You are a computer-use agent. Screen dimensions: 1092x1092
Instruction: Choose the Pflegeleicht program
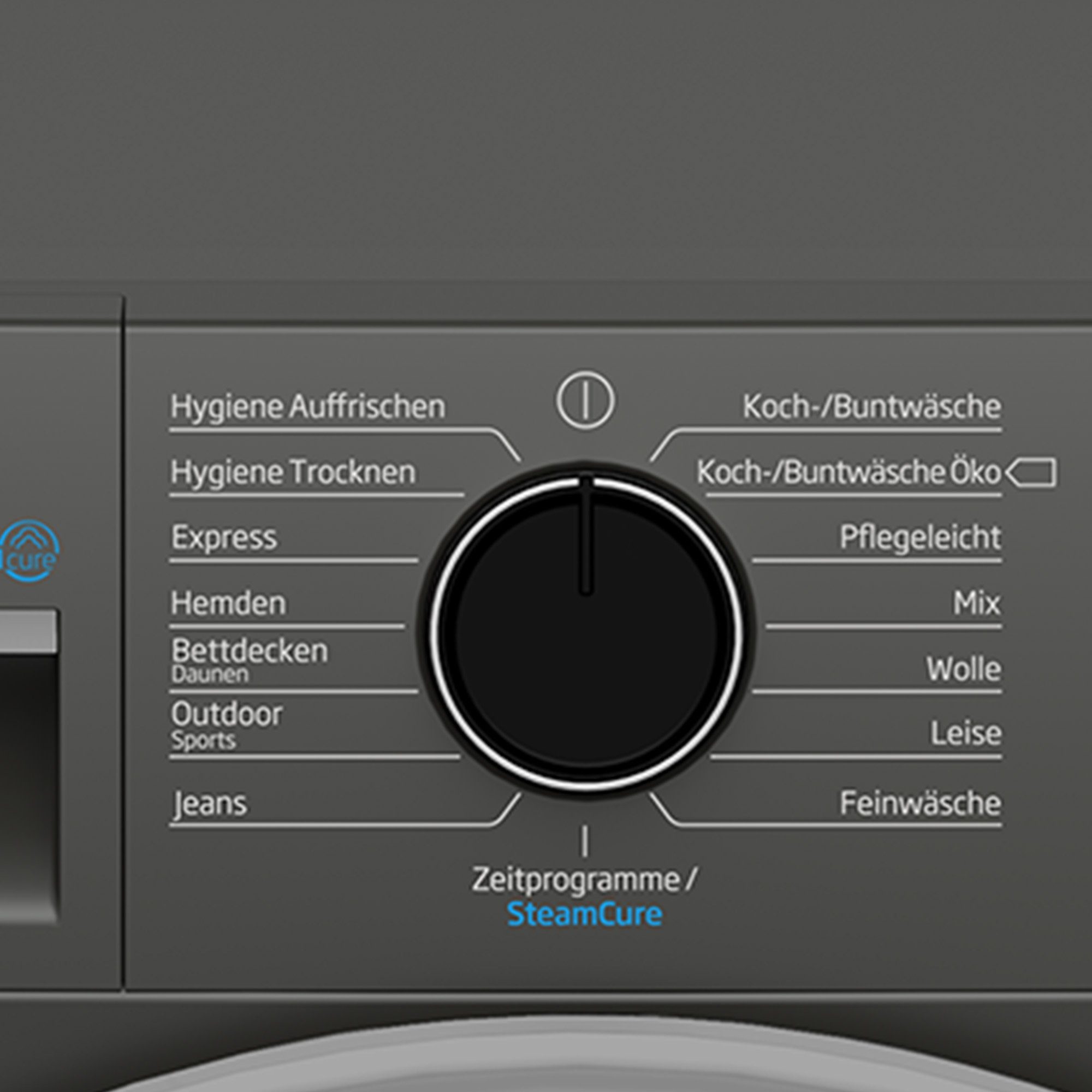(920, 537)
